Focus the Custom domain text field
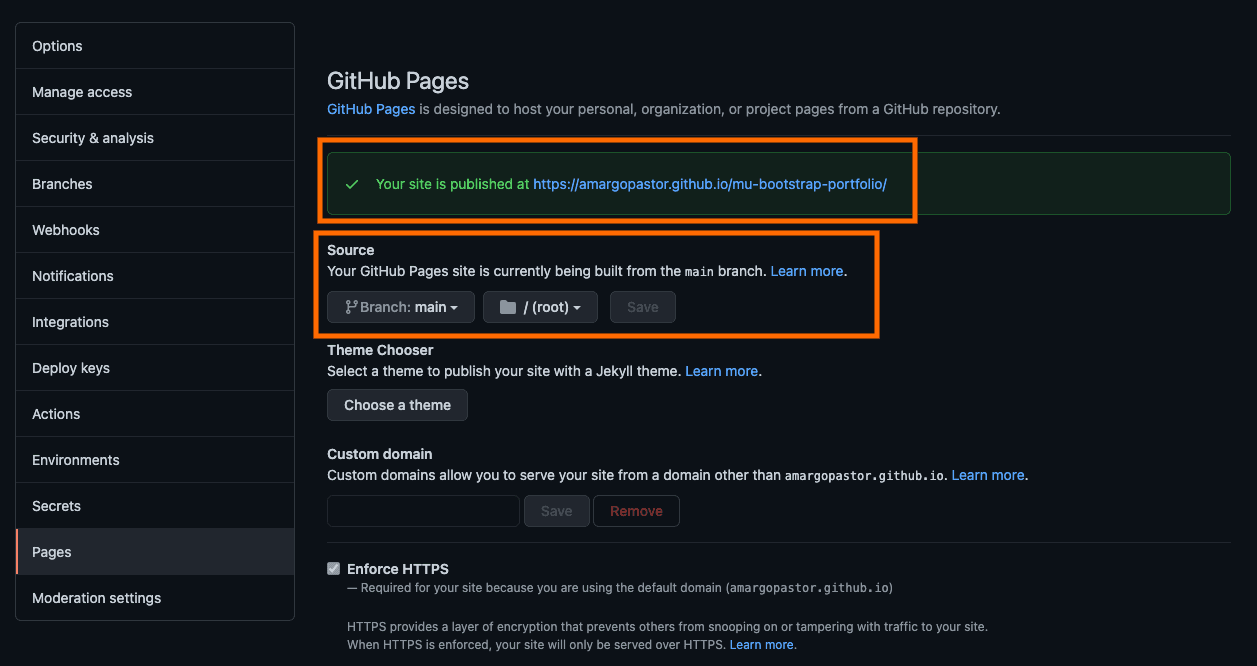This screenshot has width=1257, height=666. 423,511
